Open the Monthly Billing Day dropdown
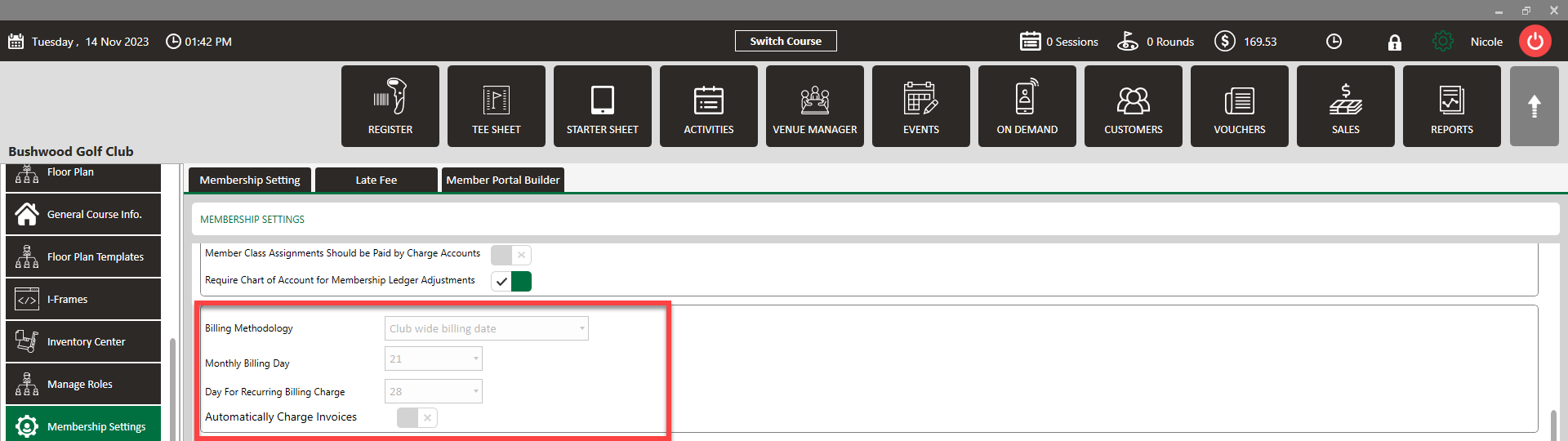This screenshot has height=441, width=1568. pos(434,359)
